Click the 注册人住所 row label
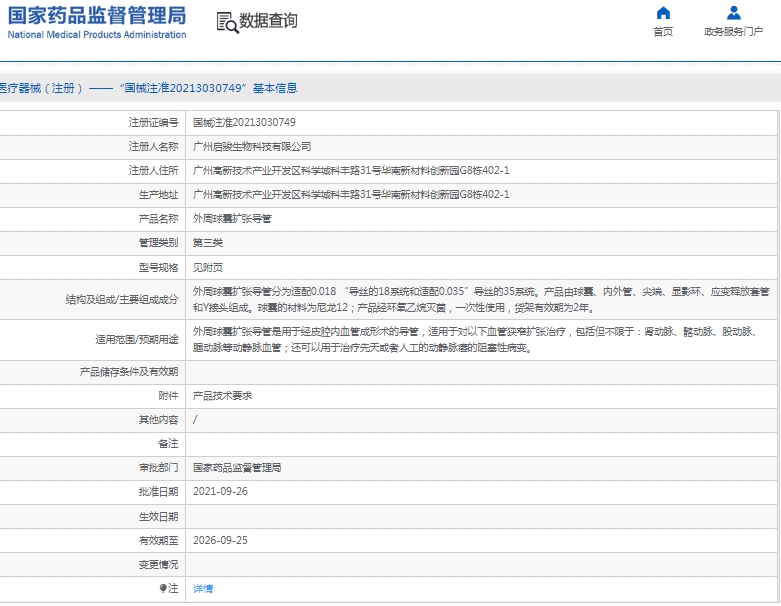Image resolution: width=781 pixels, height=606 pixels. [x=153, y=170]
